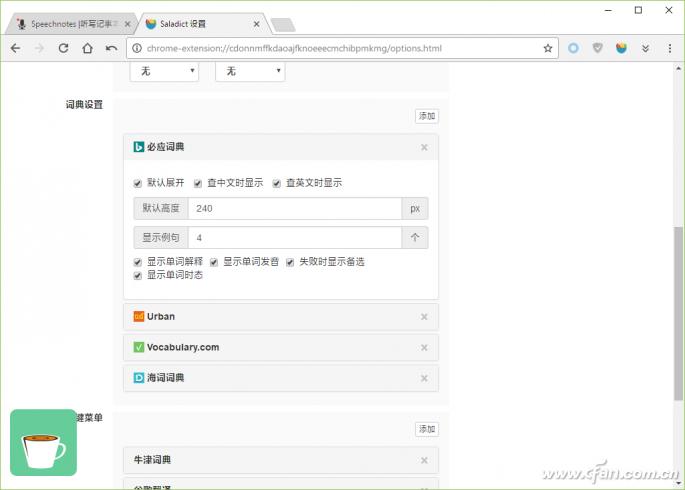Open the browser home page icon

coord(87,48)
